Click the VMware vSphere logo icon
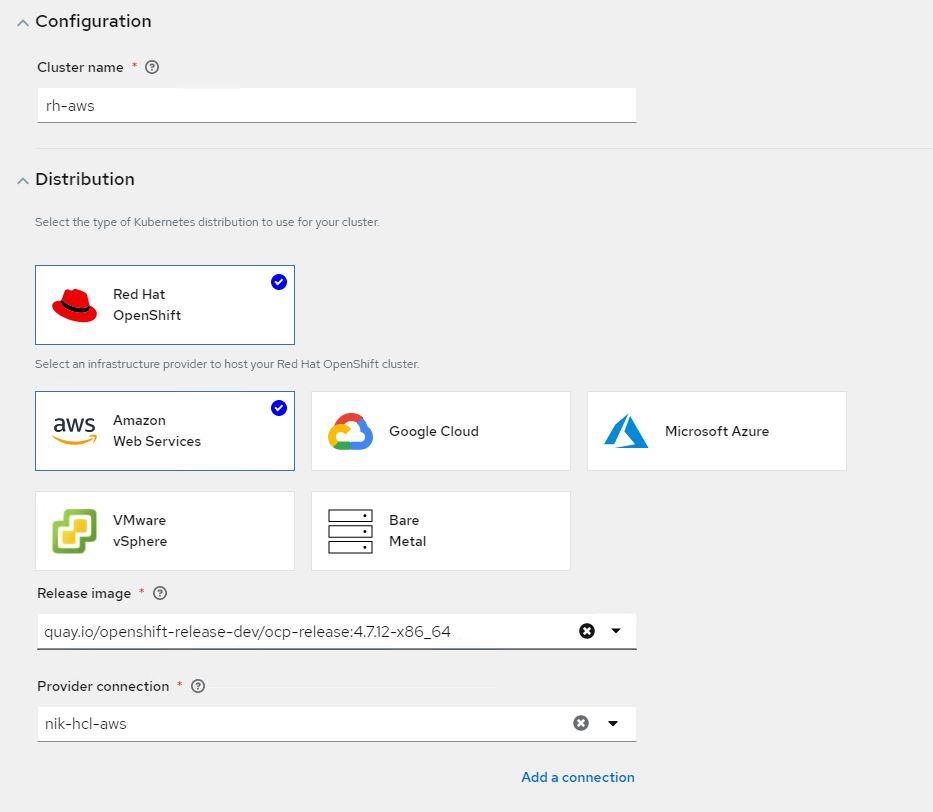 [x=74, y=531]
